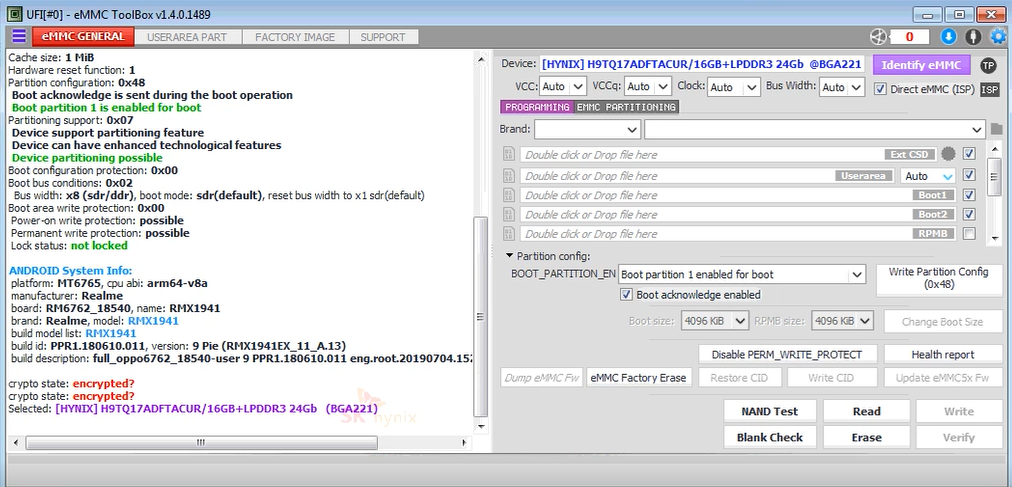Open the model dropdown next to Brand

pyautogui.click(x=815, y=129)
